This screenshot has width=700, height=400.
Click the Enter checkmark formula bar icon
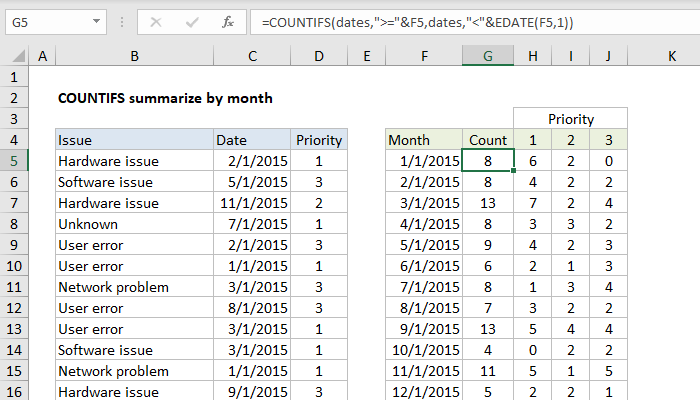[190, 20]
